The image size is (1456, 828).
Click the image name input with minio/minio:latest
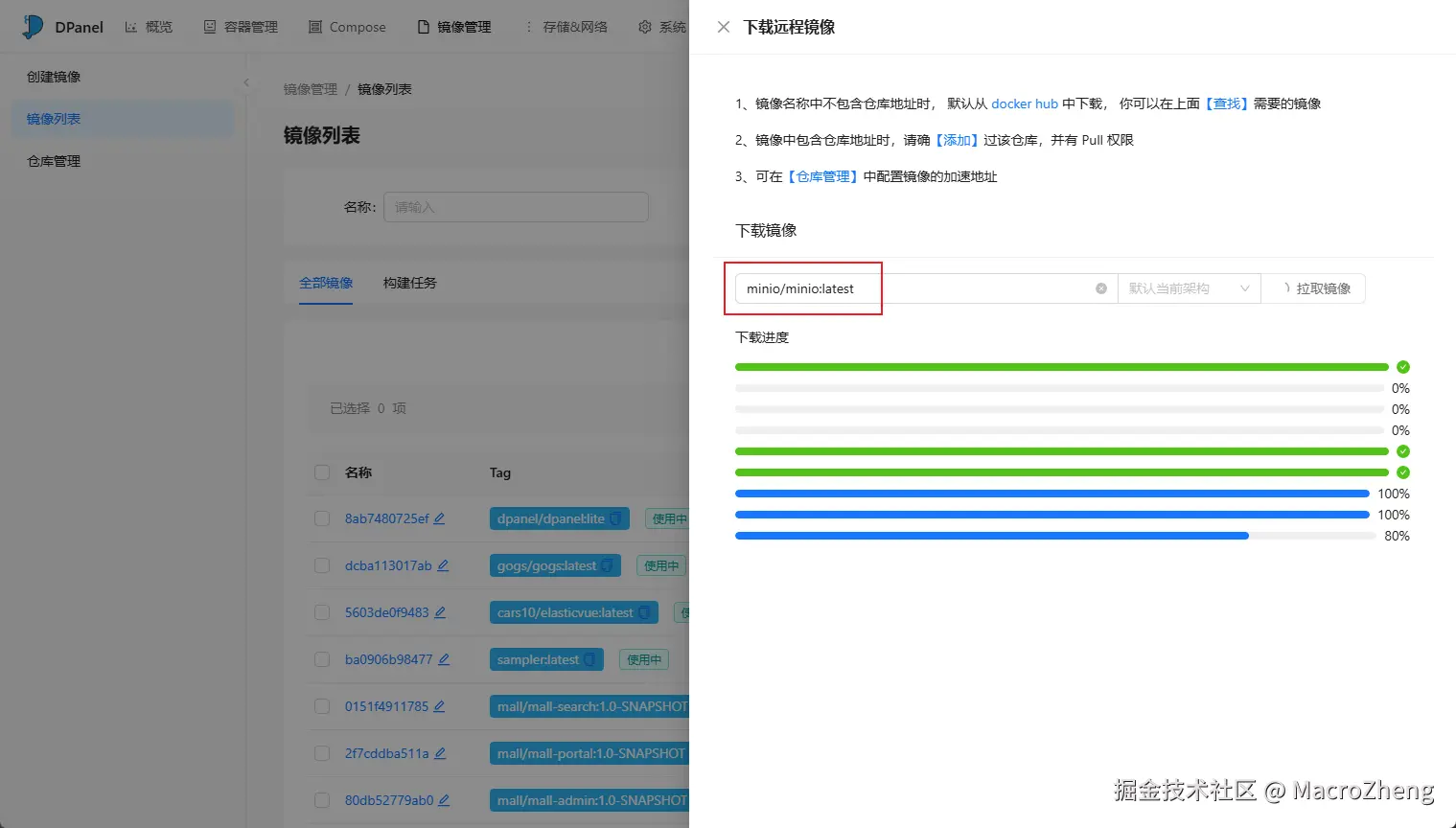pyautogui.click(x=926, y=288)
